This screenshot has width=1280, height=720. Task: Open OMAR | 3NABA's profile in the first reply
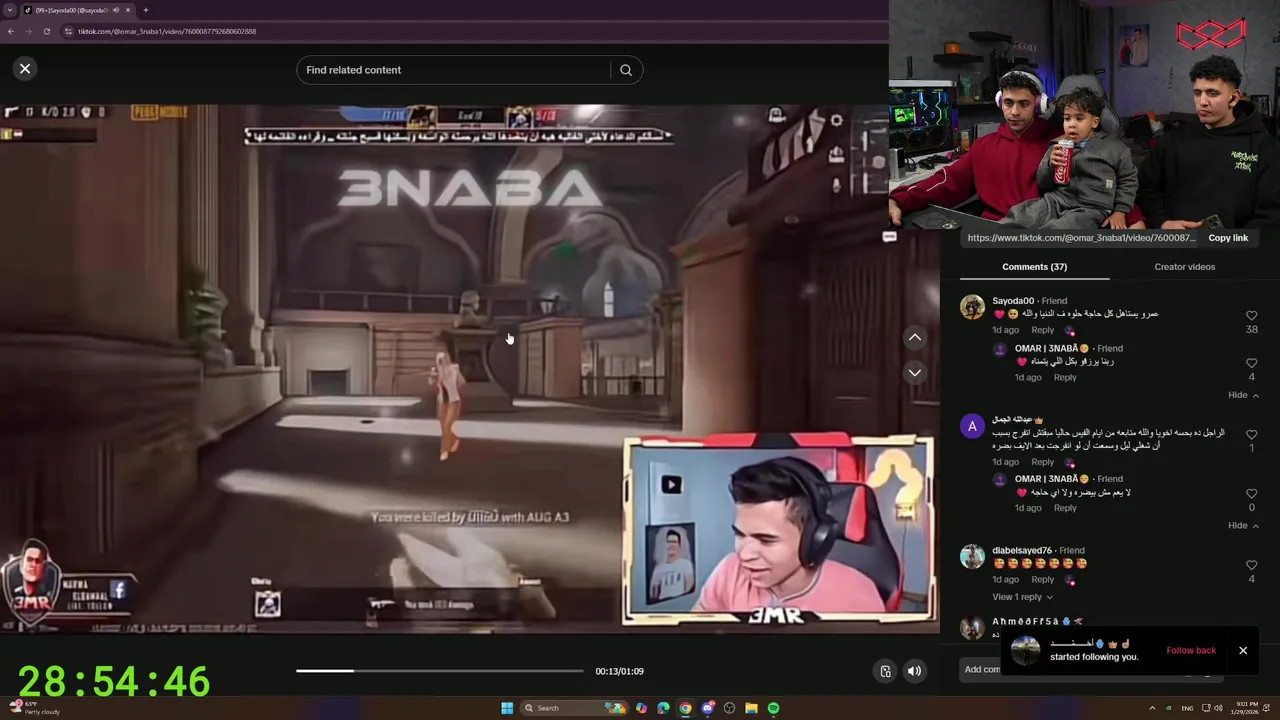point(1051,349)
